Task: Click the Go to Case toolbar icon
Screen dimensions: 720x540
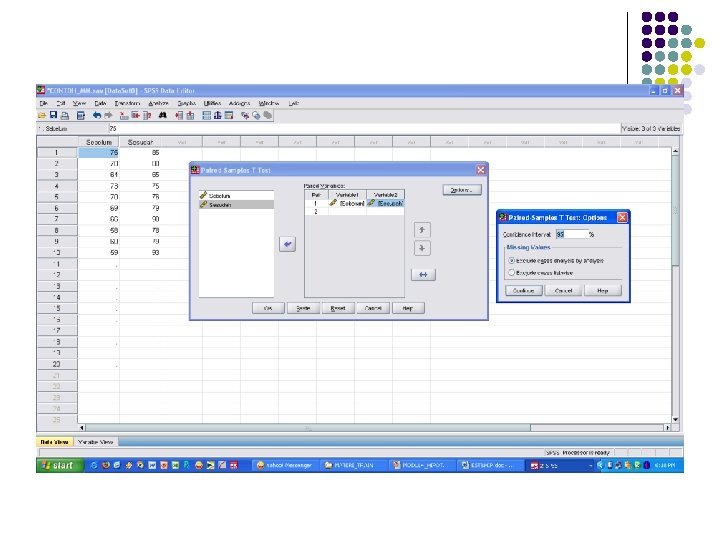Action: [124, 115]
